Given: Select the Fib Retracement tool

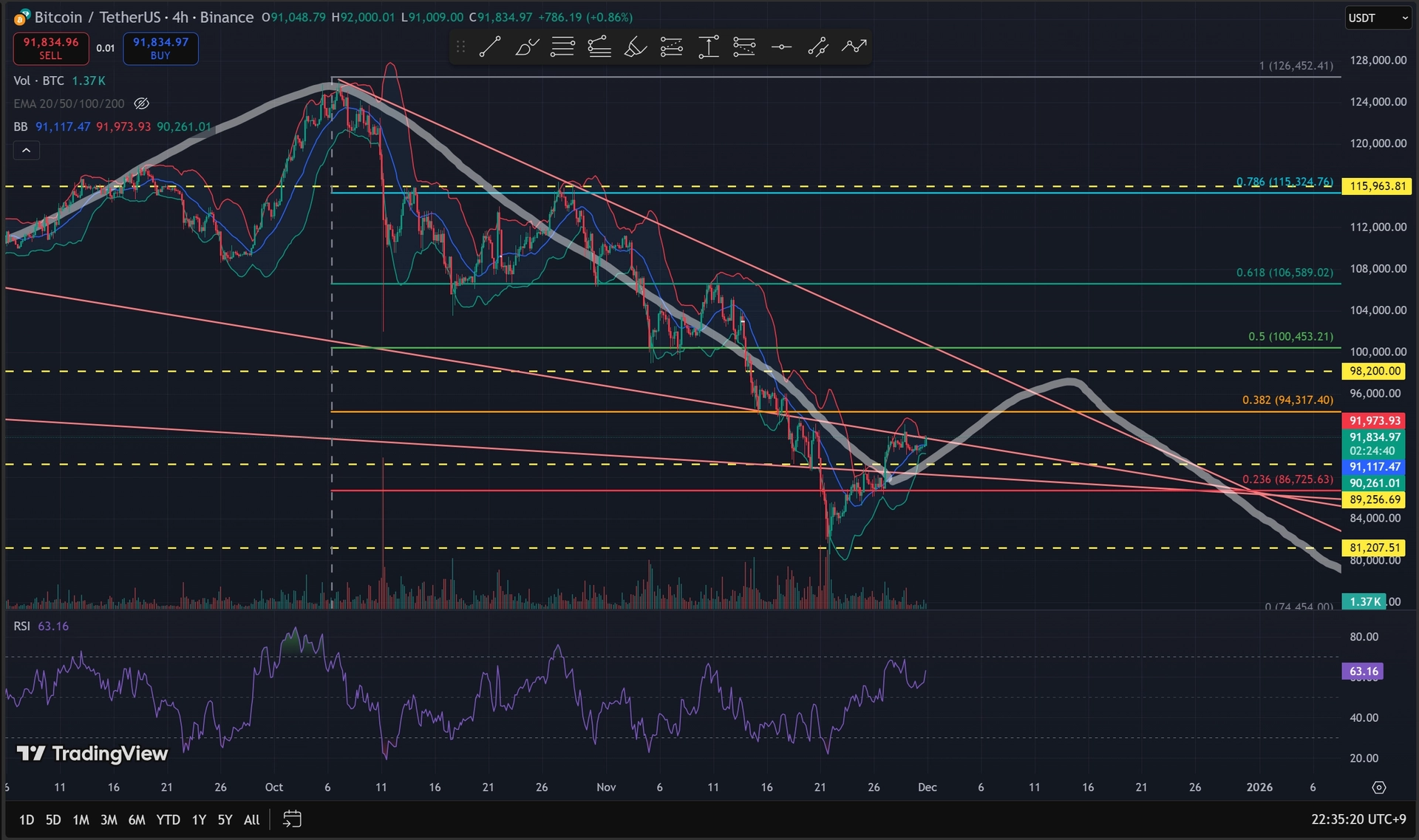Looking at the screenshot, I should click(562, 47).
